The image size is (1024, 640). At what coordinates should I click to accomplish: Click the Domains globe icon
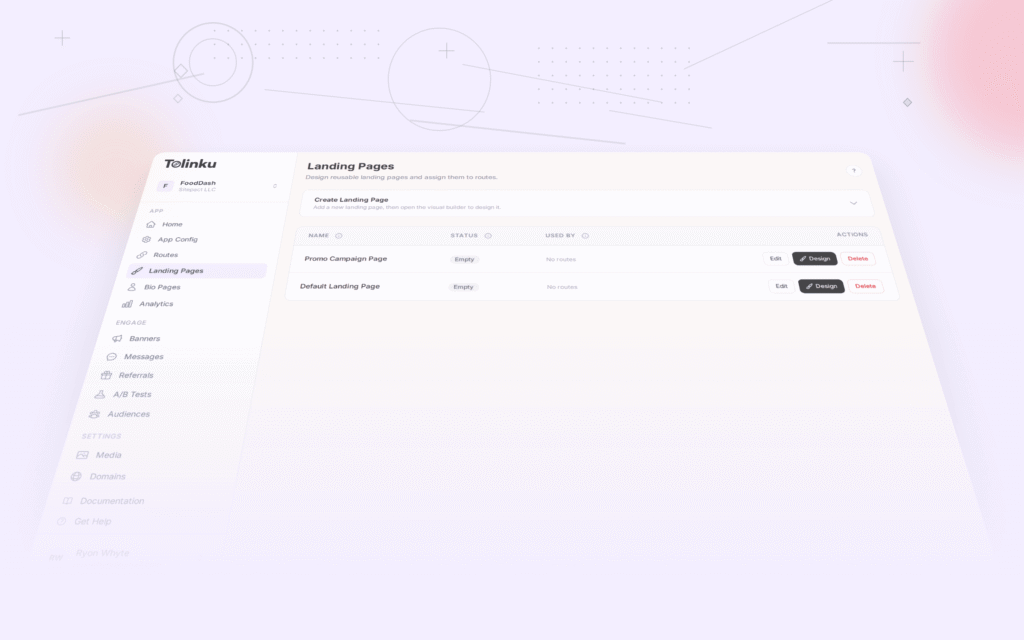click(x=76, y=477)
